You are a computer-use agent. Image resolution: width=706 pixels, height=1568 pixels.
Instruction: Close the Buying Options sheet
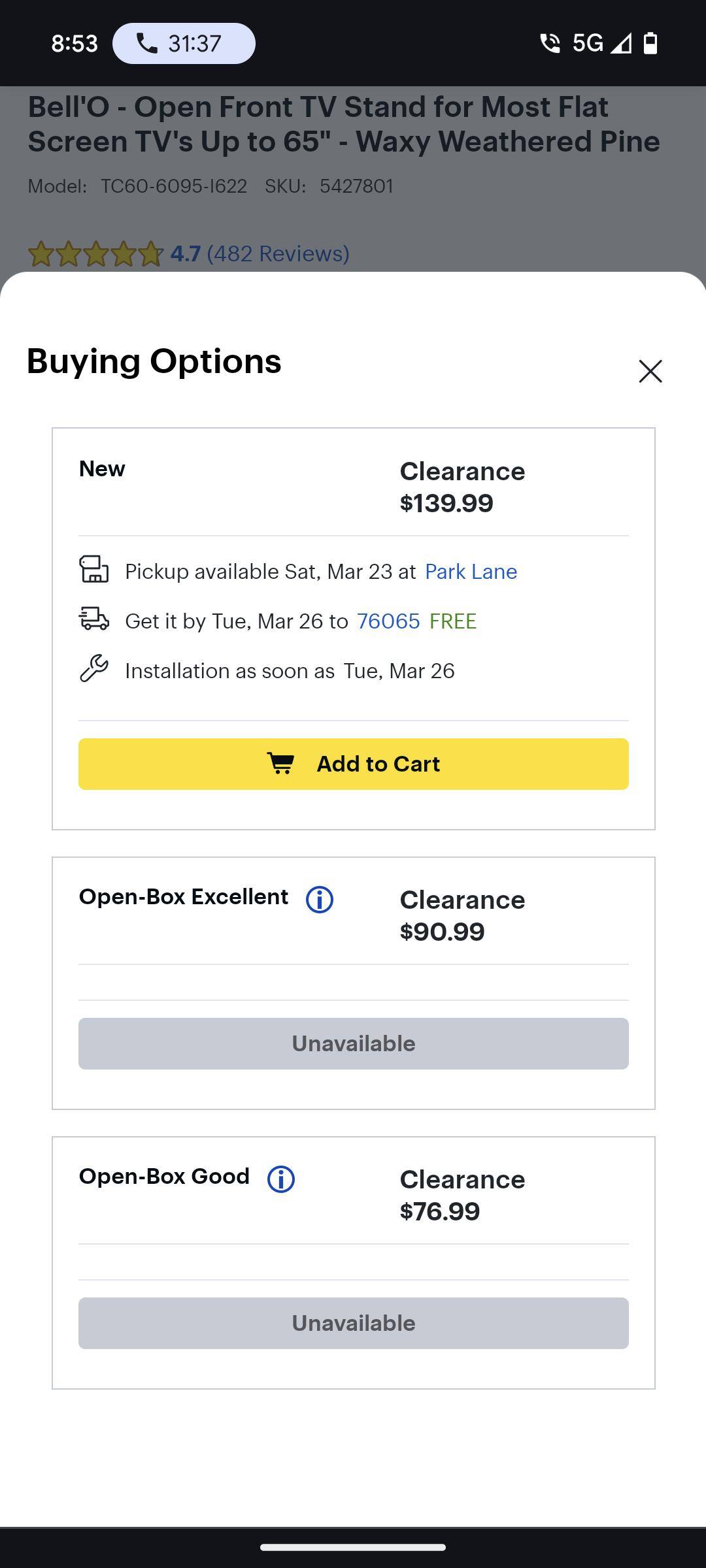pos(650,371)
